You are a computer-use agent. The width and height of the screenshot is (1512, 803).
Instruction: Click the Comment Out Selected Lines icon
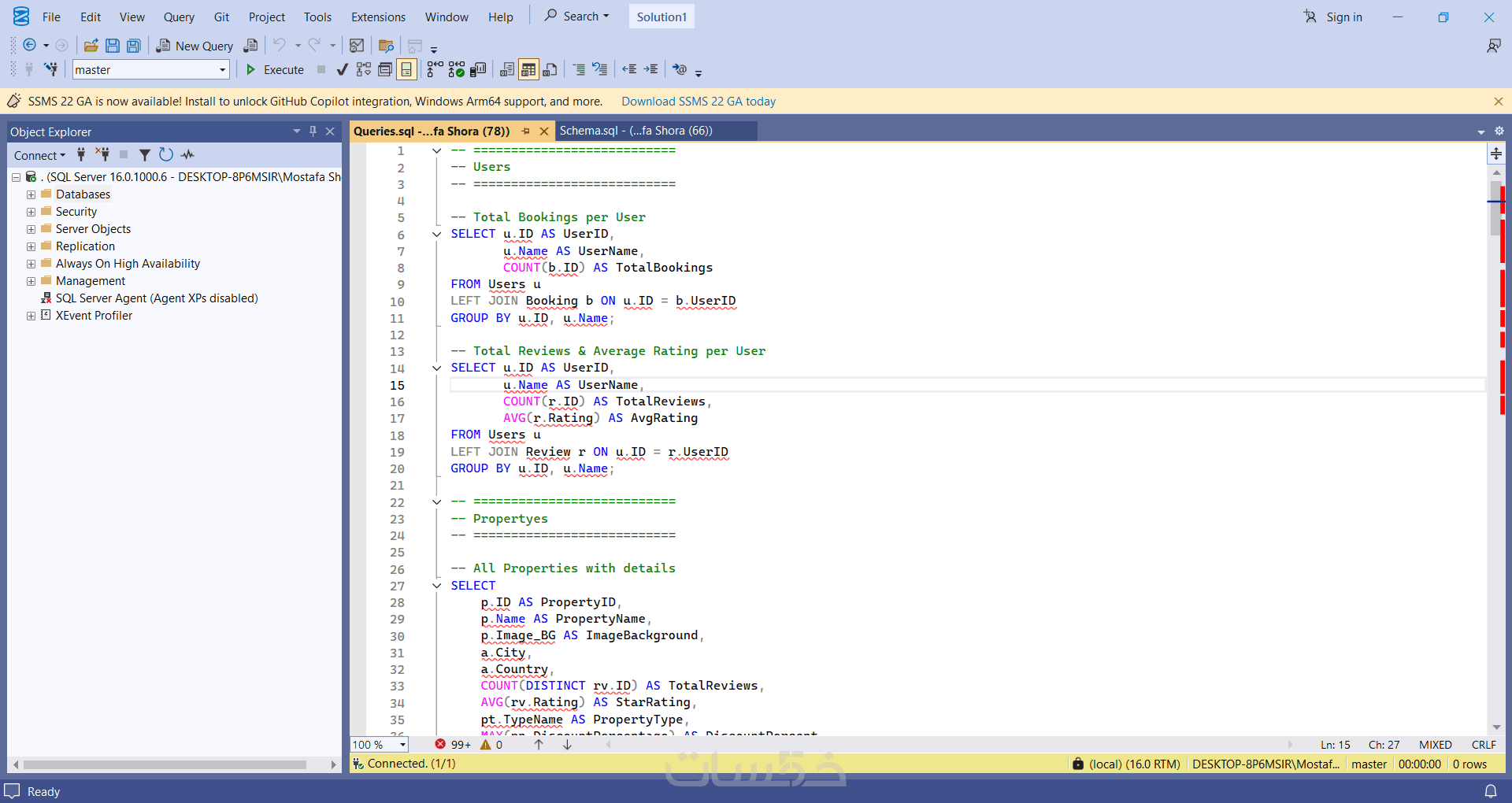[x=579, y=70]
